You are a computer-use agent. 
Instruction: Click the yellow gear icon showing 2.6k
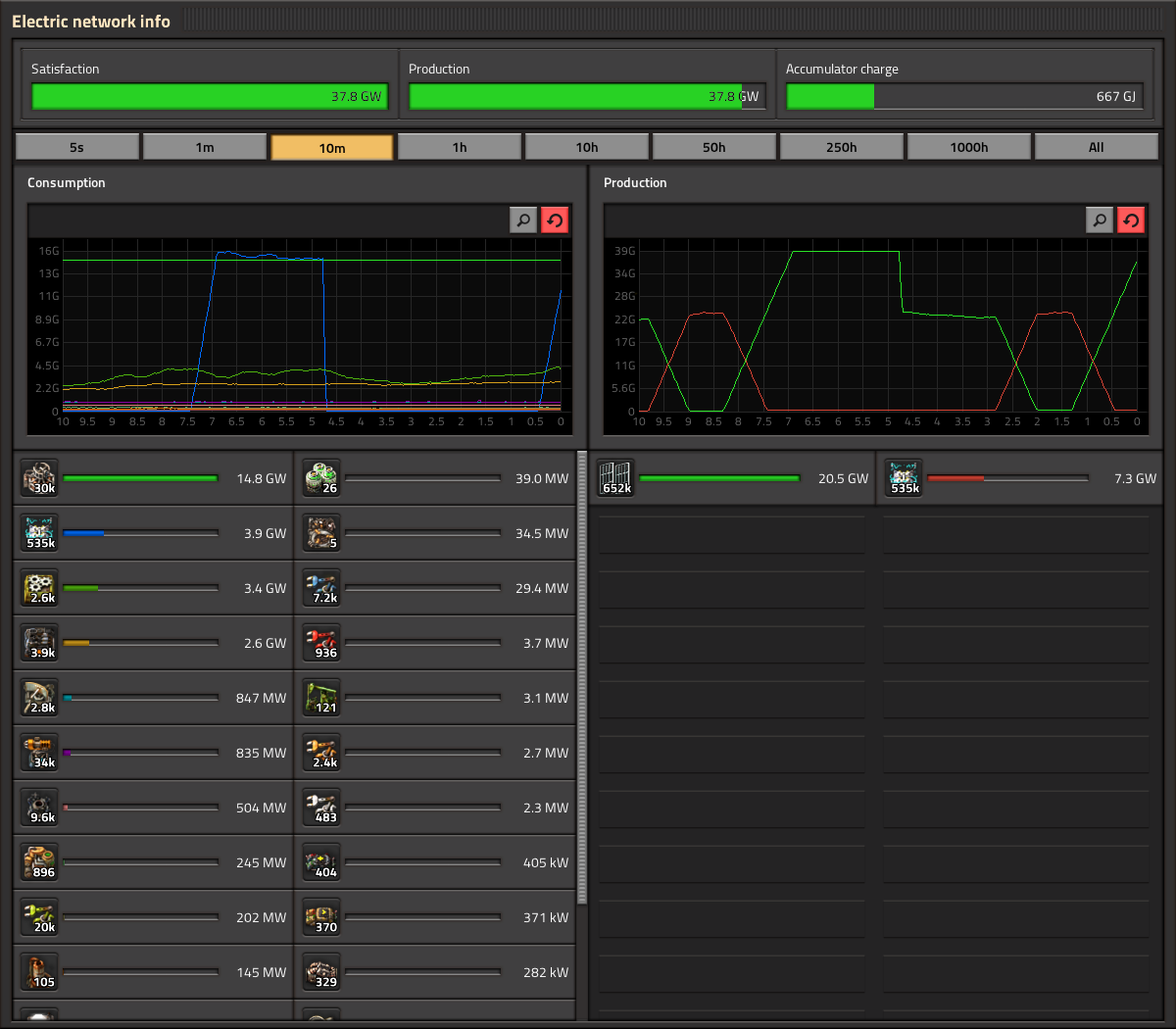40,588
